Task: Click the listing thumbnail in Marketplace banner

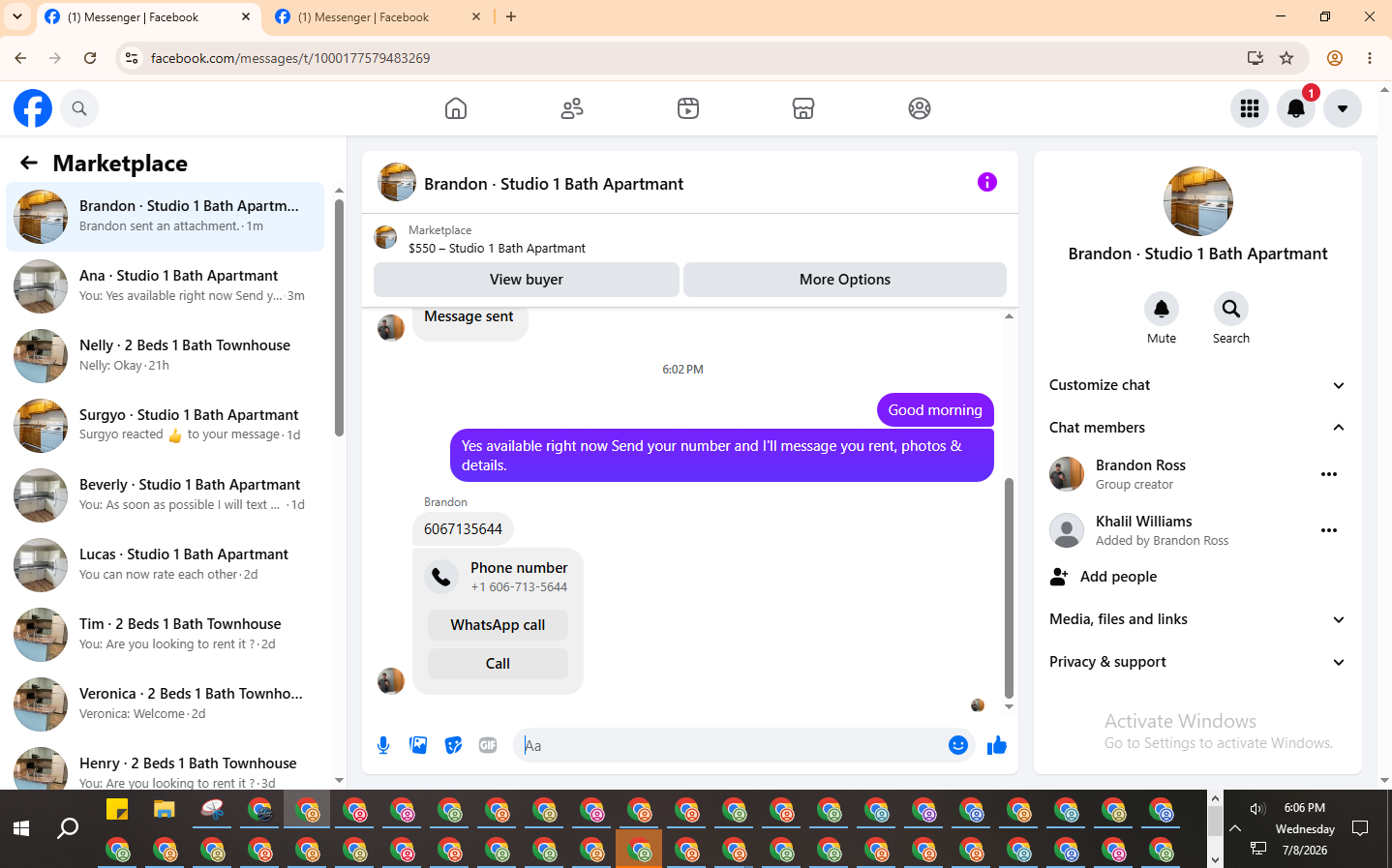Action: [385, 238]
